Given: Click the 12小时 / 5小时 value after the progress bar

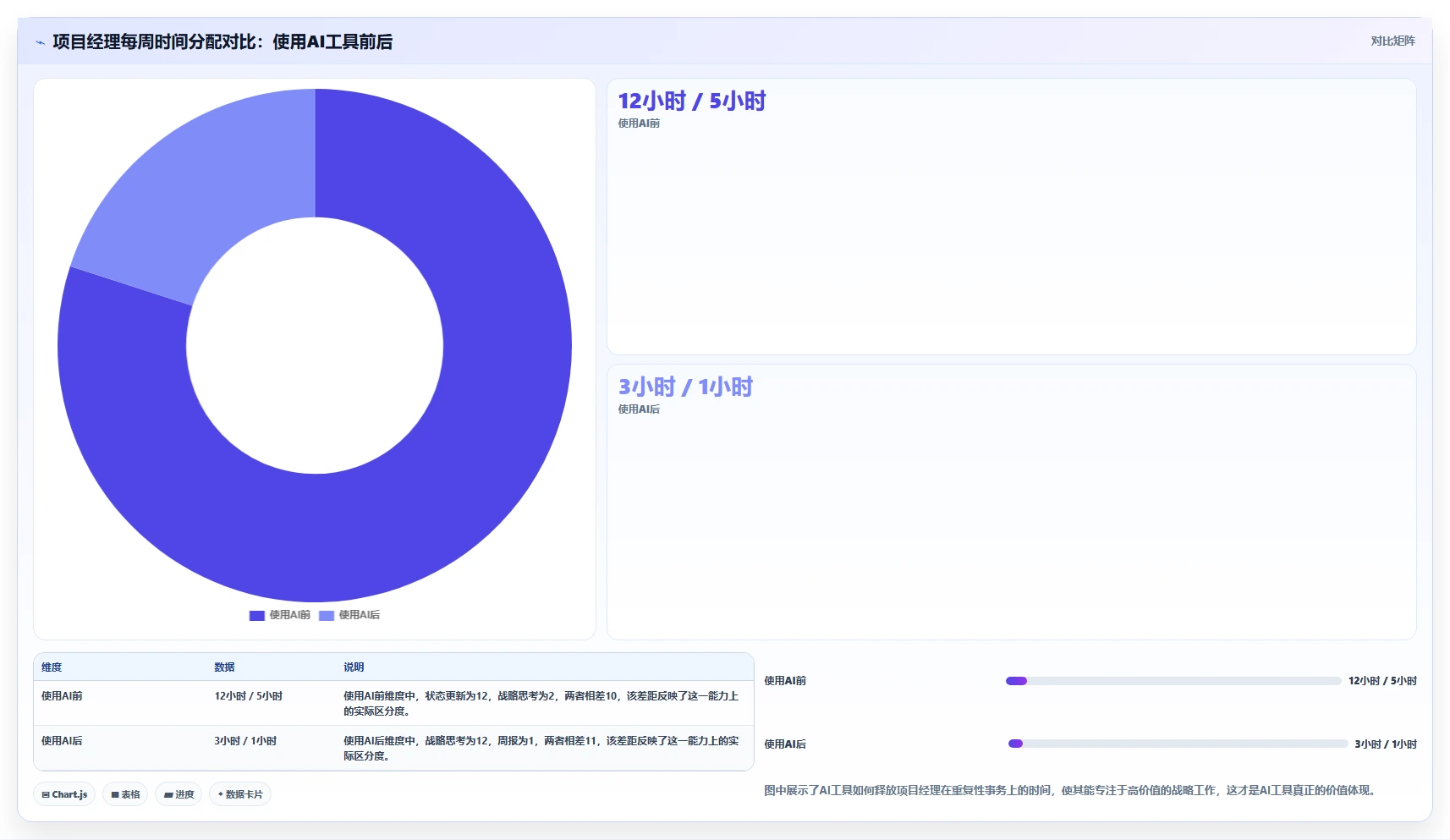Looking at the screenshot, I should [1382, 681].
